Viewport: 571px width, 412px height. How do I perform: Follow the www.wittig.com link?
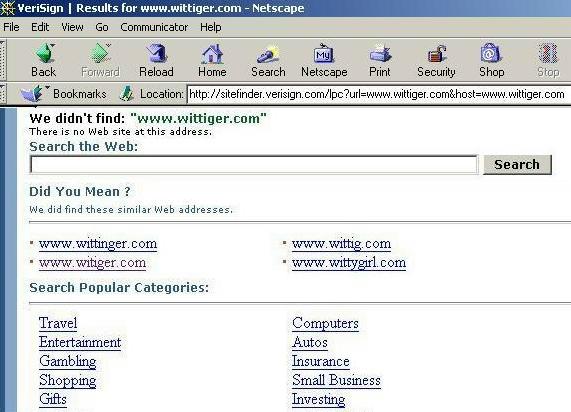[342, 243]
